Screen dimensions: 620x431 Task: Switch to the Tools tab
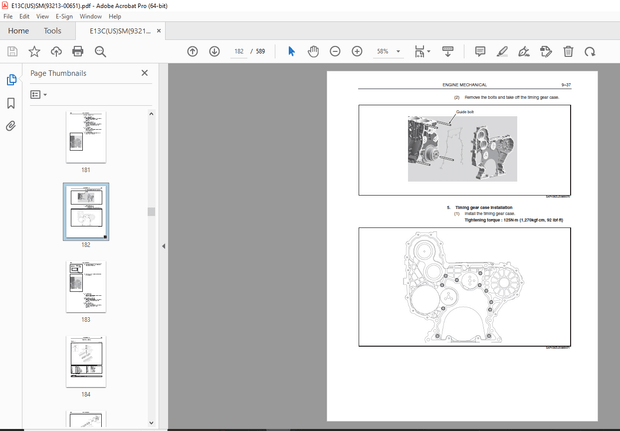52,31
